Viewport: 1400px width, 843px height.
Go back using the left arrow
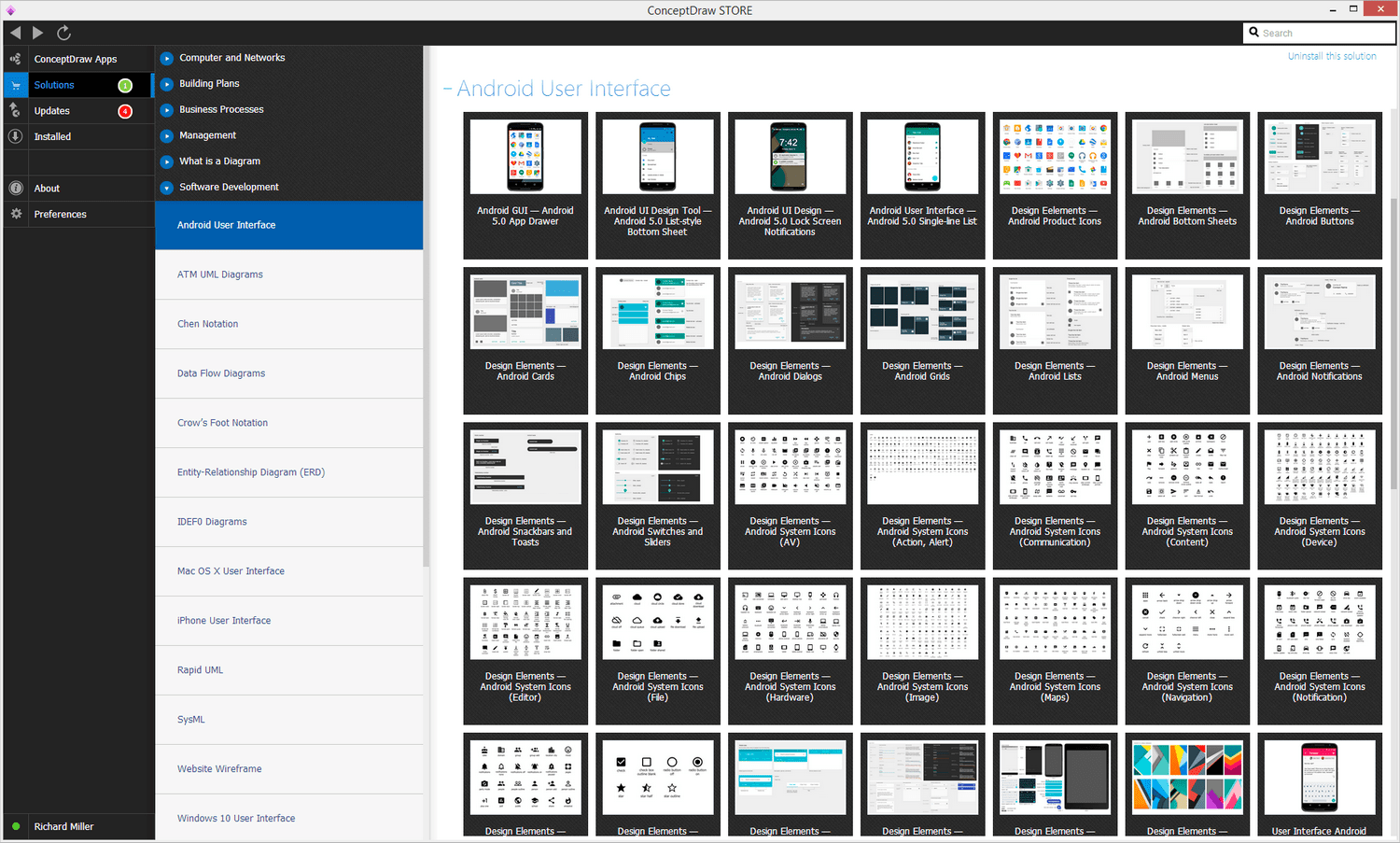tap(15, 33)
